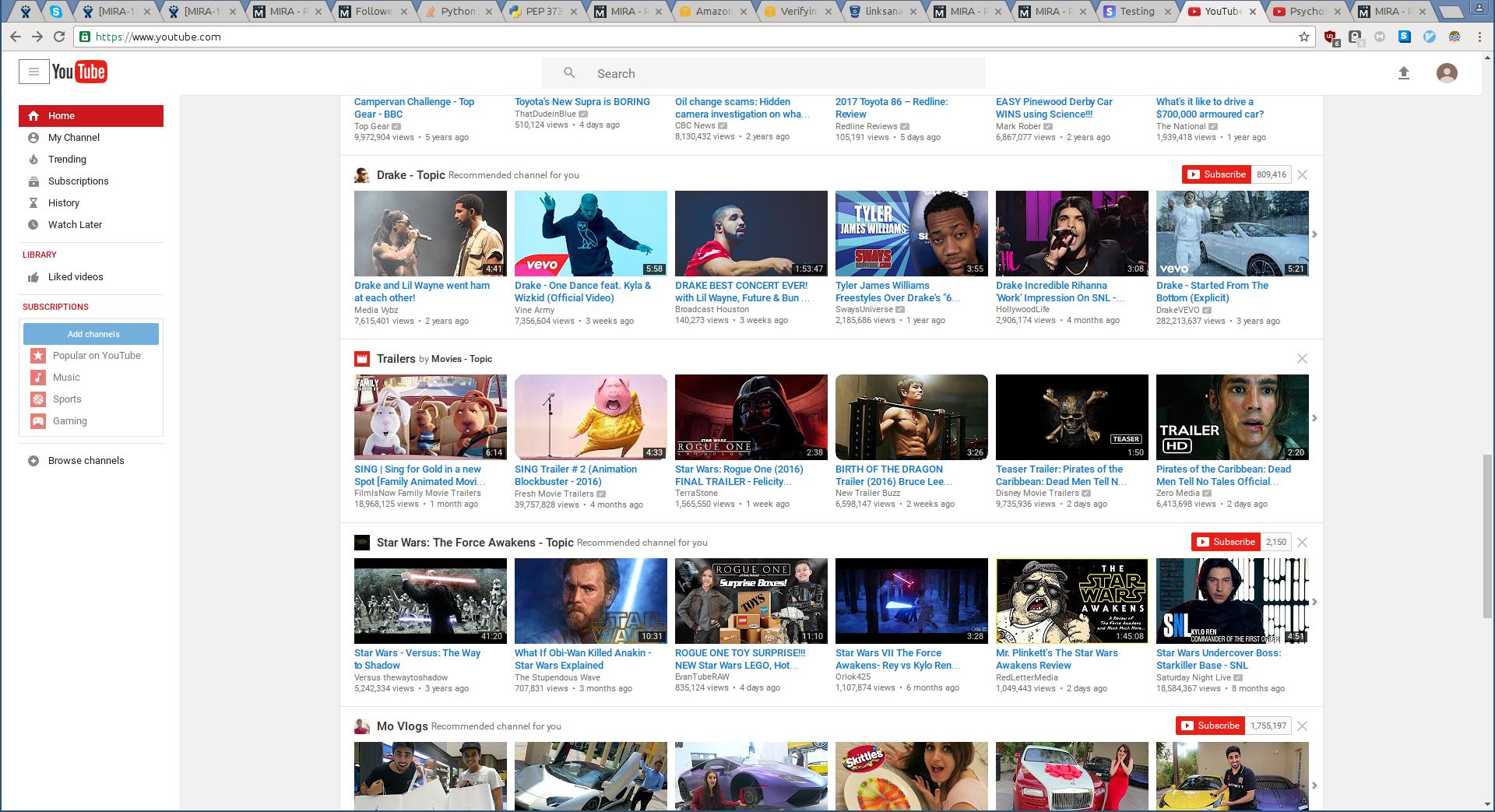Click the search magnifier icon
The height and width of the screenshot is (812, 1495).
pos(569,73)
